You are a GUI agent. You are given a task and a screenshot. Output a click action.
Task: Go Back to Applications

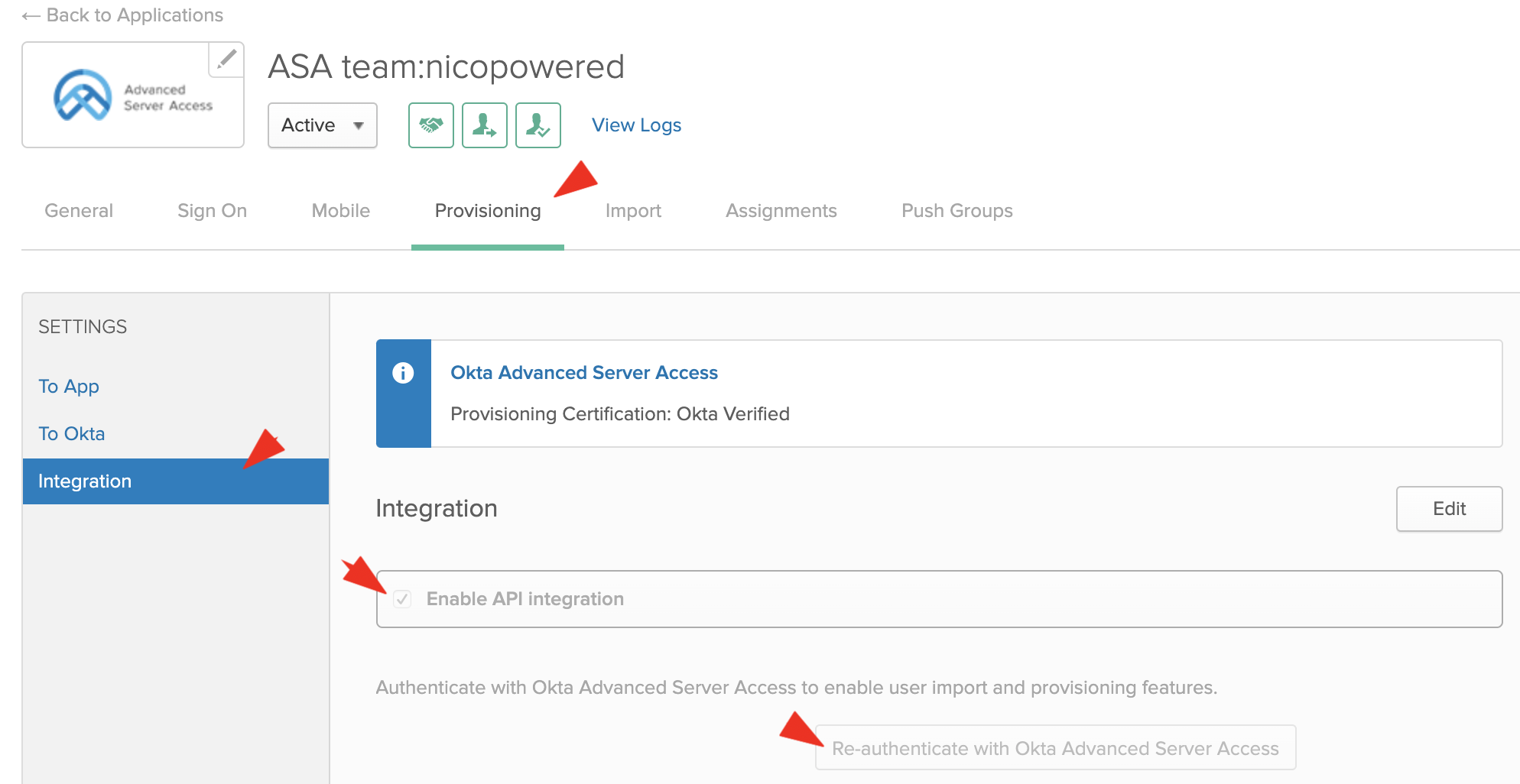[123, 15]
